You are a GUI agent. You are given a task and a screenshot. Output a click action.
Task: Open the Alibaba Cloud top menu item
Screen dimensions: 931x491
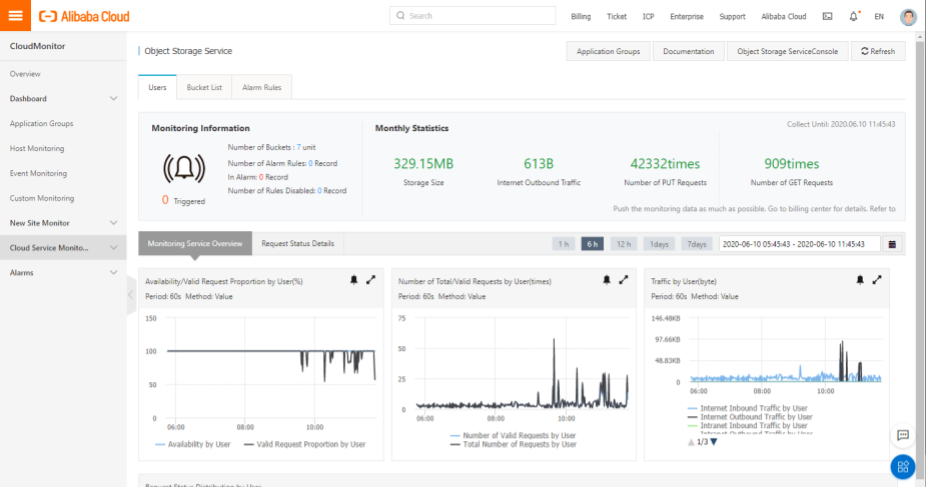784,17
